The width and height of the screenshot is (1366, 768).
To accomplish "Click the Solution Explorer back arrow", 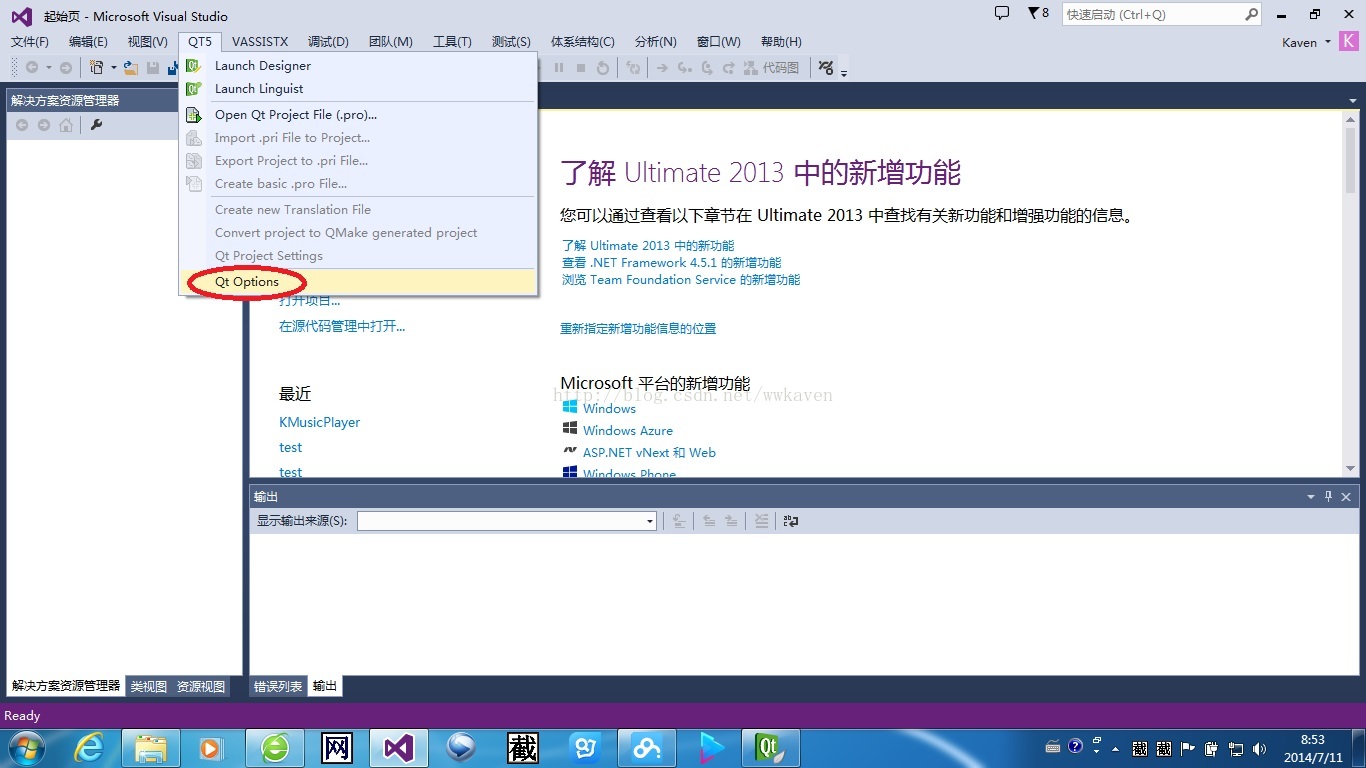I will pos(22,125).
